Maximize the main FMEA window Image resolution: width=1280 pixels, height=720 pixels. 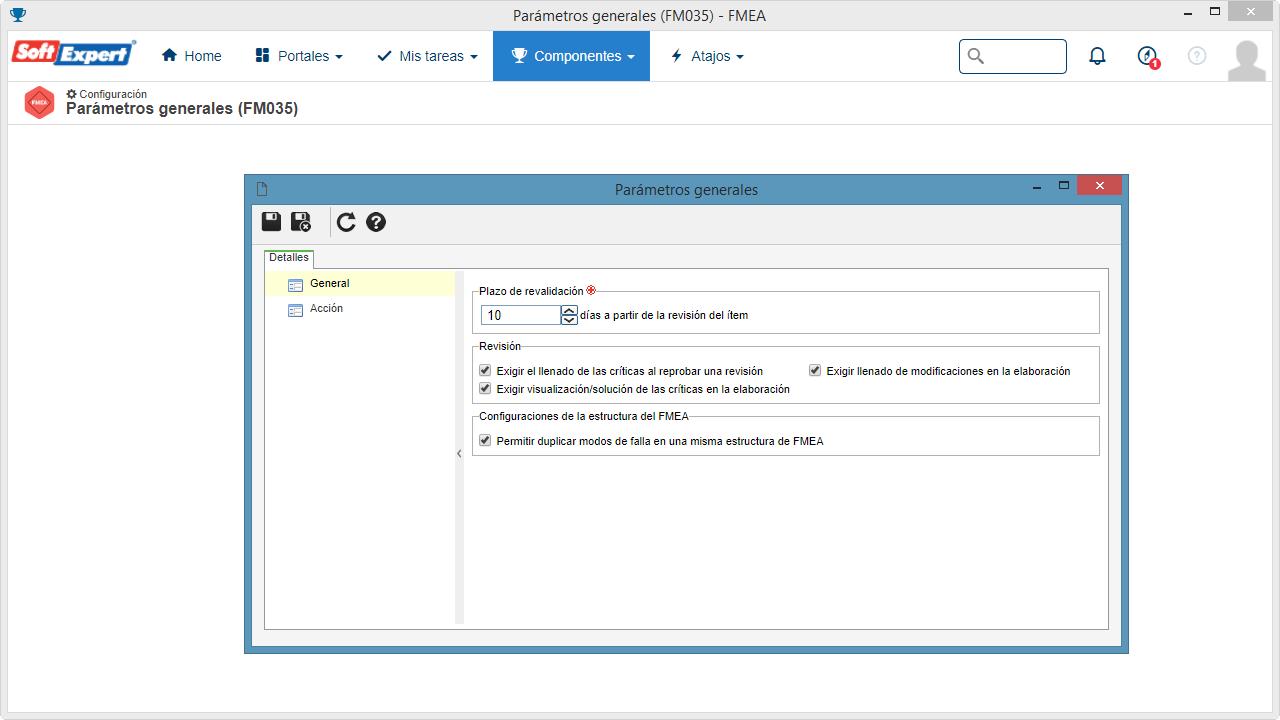pyautogui.click(x=1215, y=12)
